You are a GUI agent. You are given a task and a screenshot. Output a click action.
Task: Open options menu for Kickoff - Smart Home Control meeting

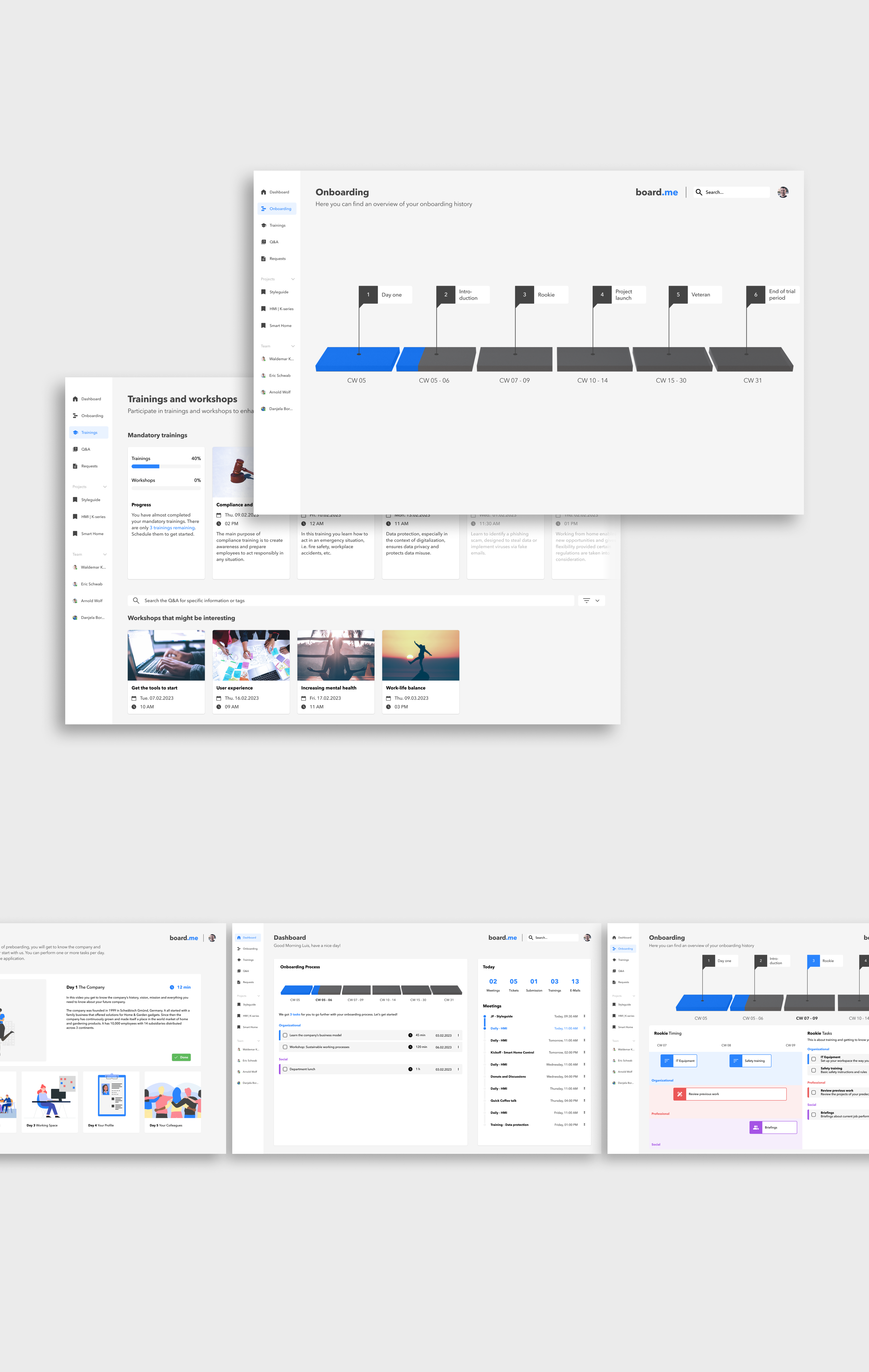click(x=584, y=1052)
